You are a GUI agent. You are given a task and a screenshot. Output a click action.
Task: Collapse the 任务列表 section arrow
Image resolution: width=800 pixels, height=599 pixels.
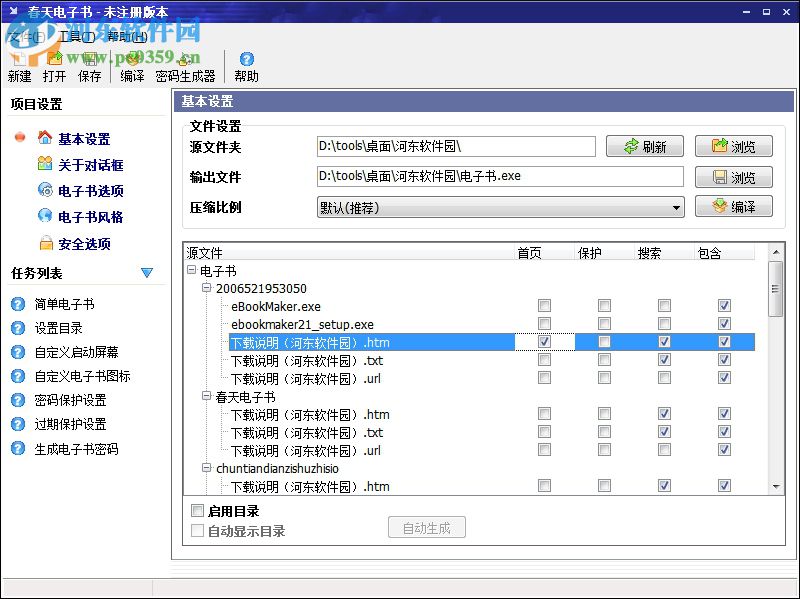point(147,273)
